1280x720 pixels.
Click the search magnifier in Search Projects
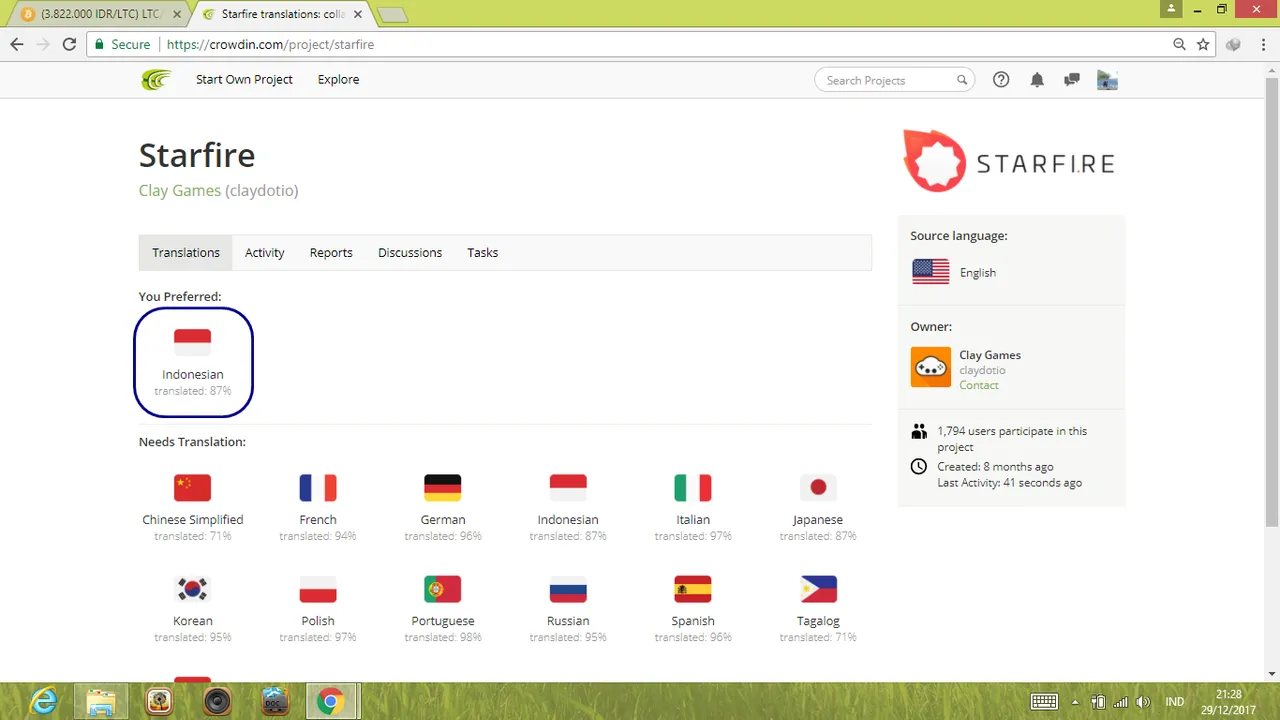tap(962, 80)
